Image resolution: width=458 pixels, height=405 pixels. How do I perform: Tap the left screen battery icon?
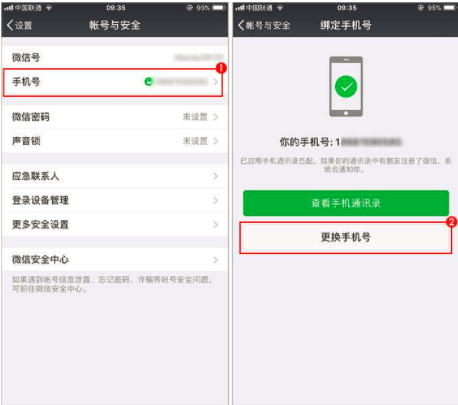coord(219,8)
